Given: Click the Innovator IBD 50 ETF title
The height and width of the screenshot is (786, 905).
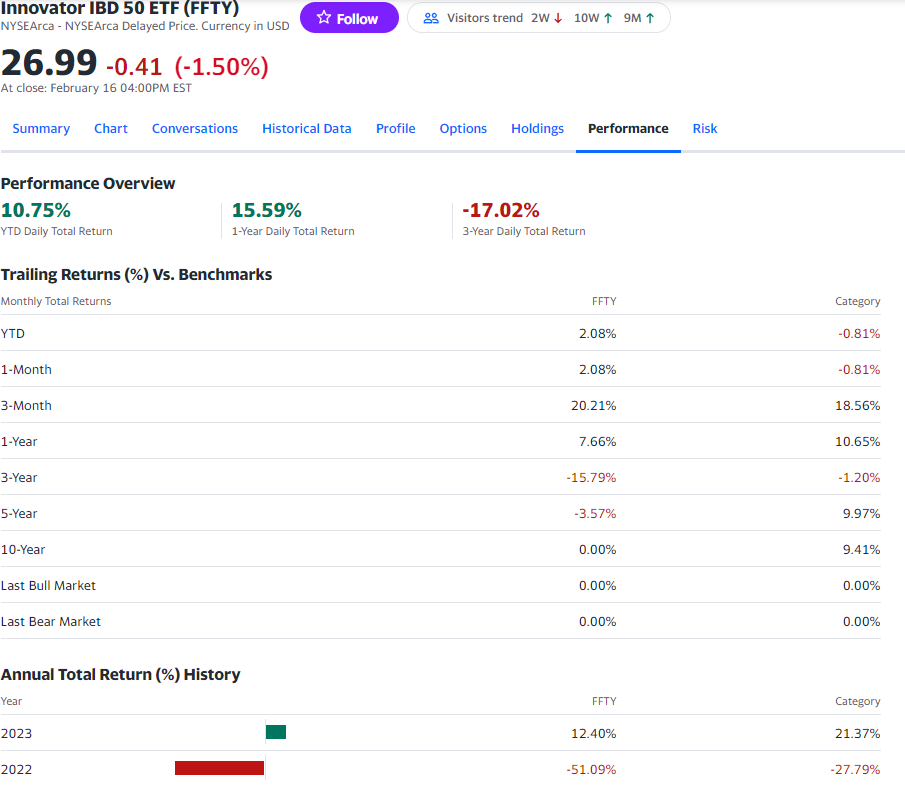Looking at the screenshot, I should [x=119, y=8].
